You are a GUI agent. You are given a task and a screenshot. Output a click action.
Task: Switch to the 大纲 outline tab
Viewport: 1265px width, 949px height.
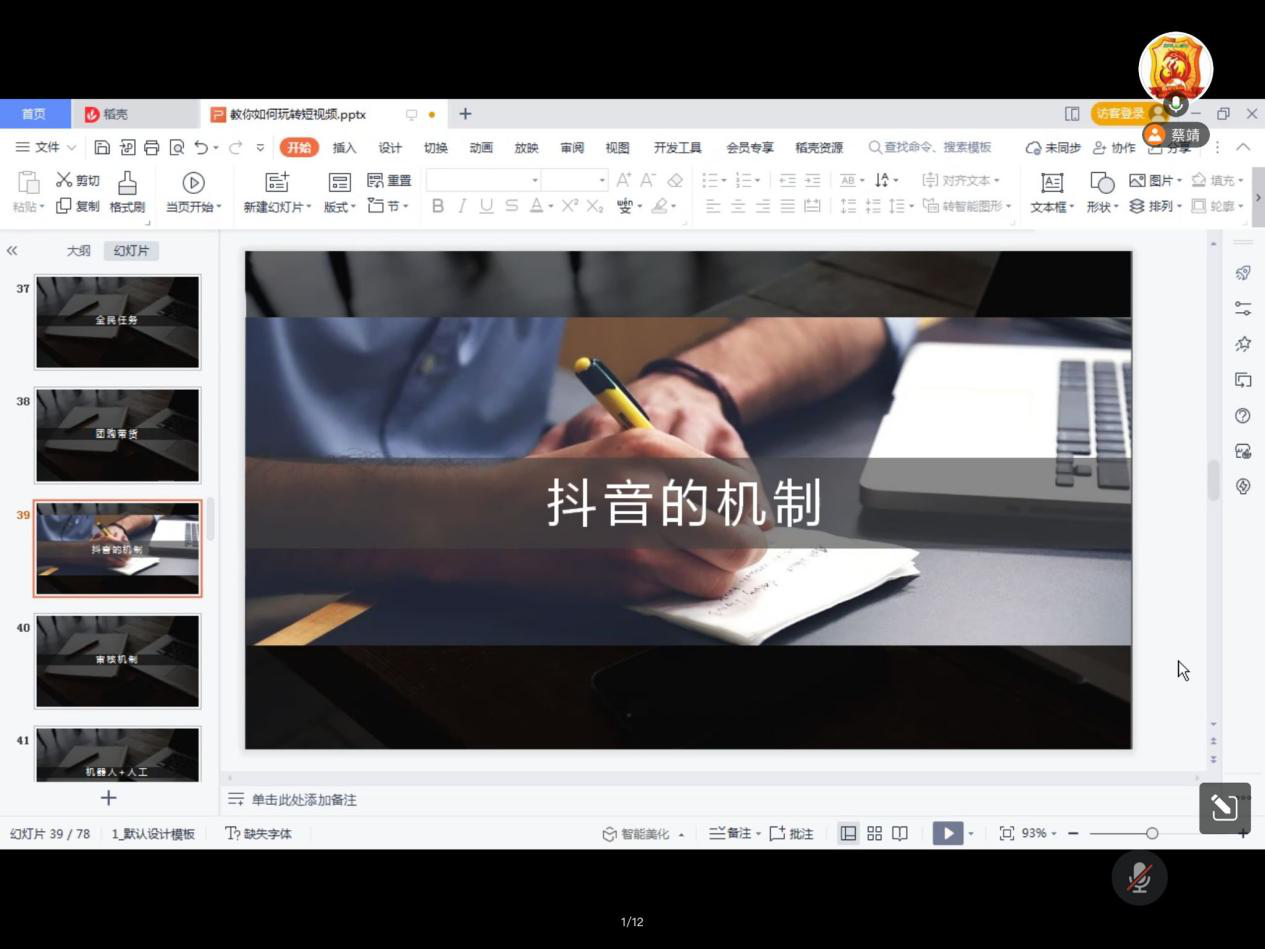[x=78, y=251]
